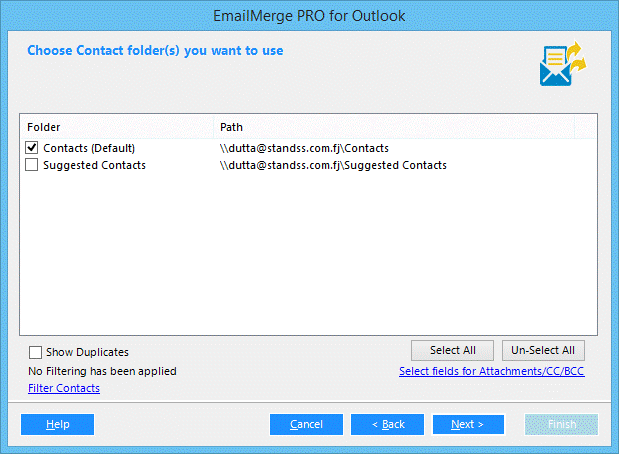Click the EmailMerge envelope logo icon

tap(563, 64)
